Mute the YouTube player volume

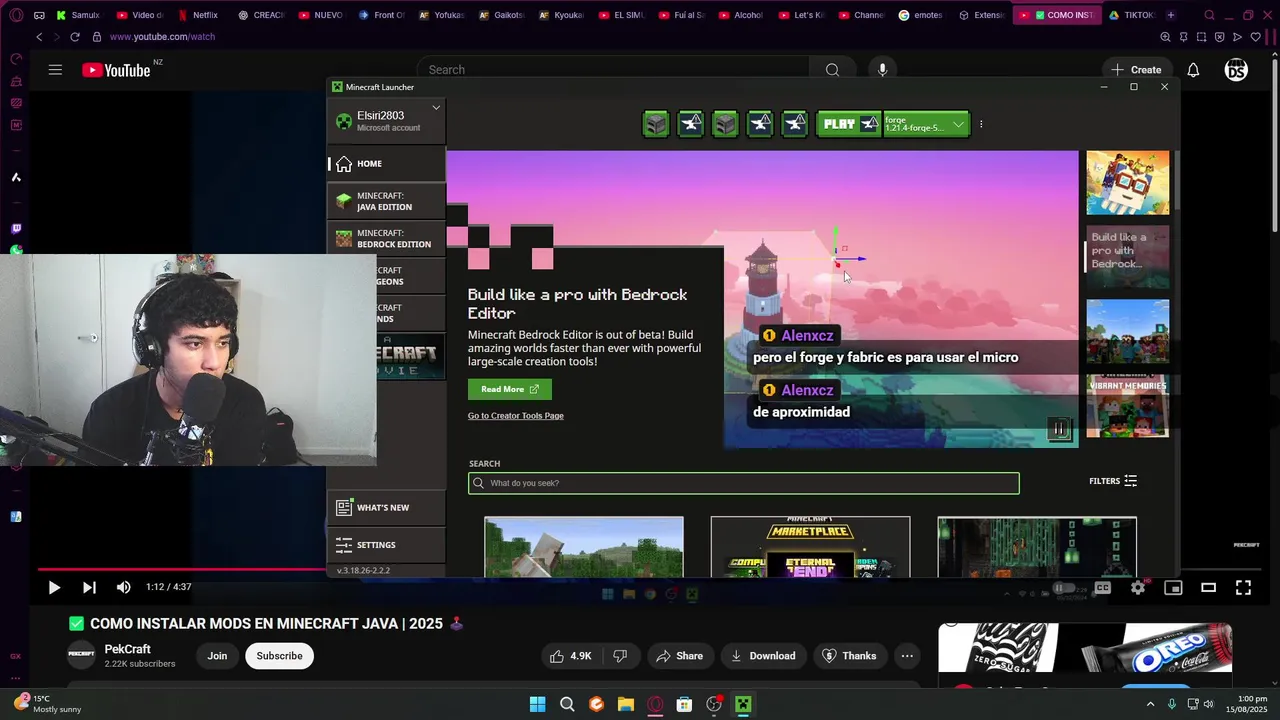(124, 588)
